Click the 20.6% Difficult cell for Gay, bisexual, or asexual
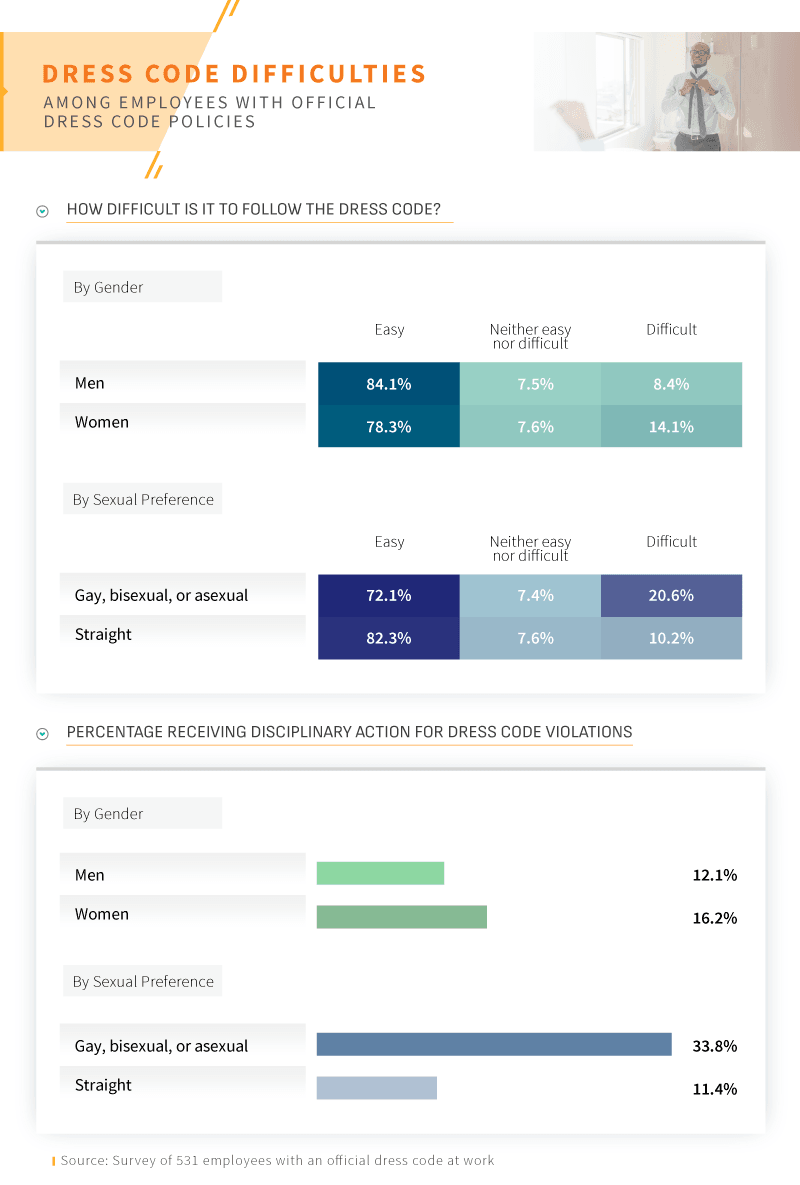Viewport: 800px width, 1185px height. pyautogui.click(x=671, y=596)
